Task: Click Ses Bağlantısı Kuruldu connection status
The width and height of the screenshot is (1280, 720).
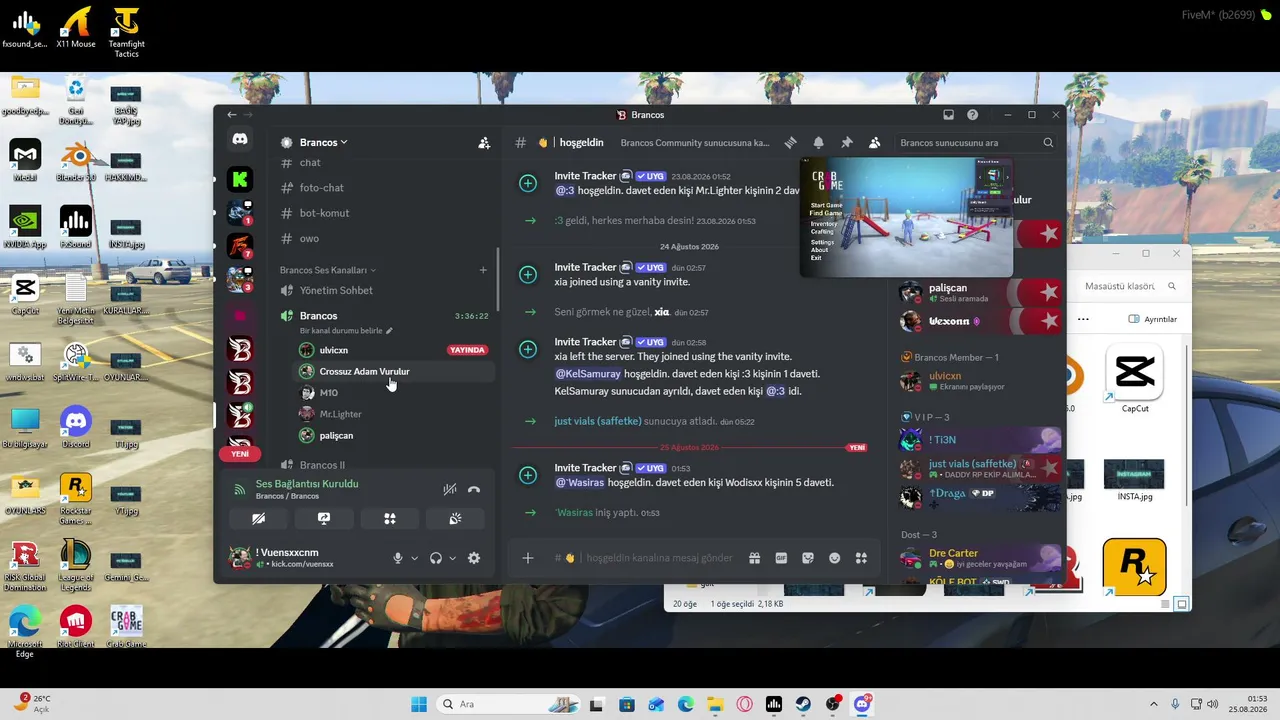Action: point(307,484)
